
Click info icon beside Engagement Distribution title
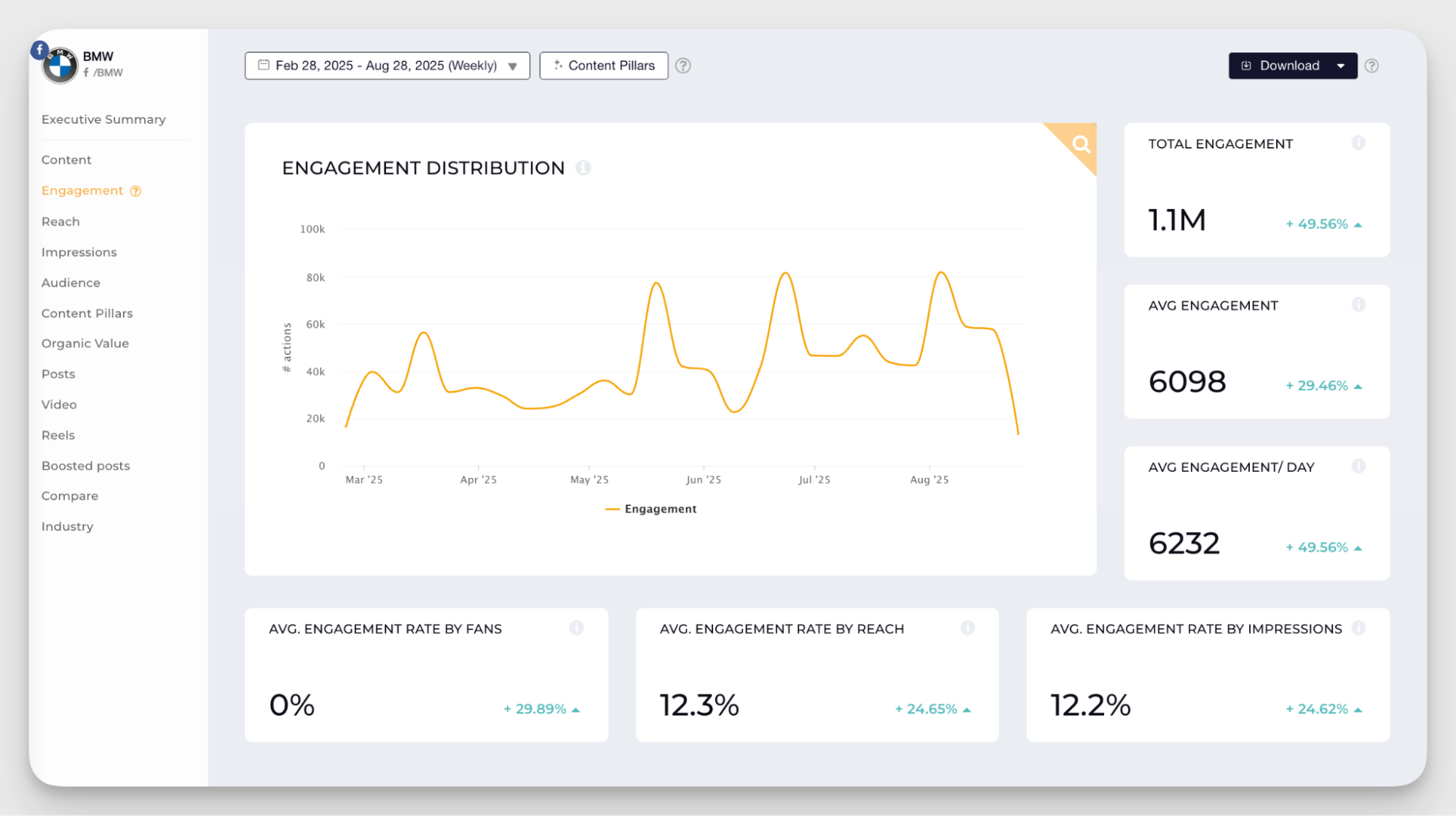point(583,168)
